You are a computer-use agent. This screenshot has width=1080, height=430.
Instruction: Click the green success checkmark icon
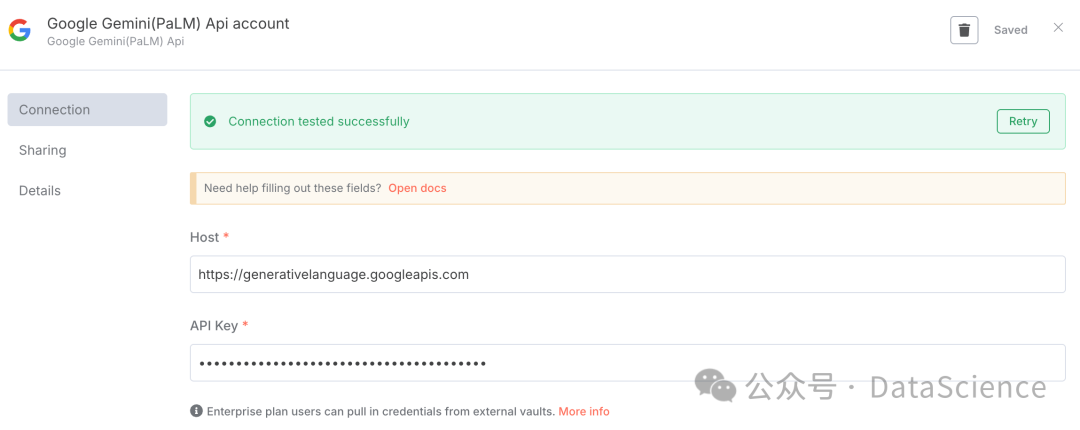point(210,122)
